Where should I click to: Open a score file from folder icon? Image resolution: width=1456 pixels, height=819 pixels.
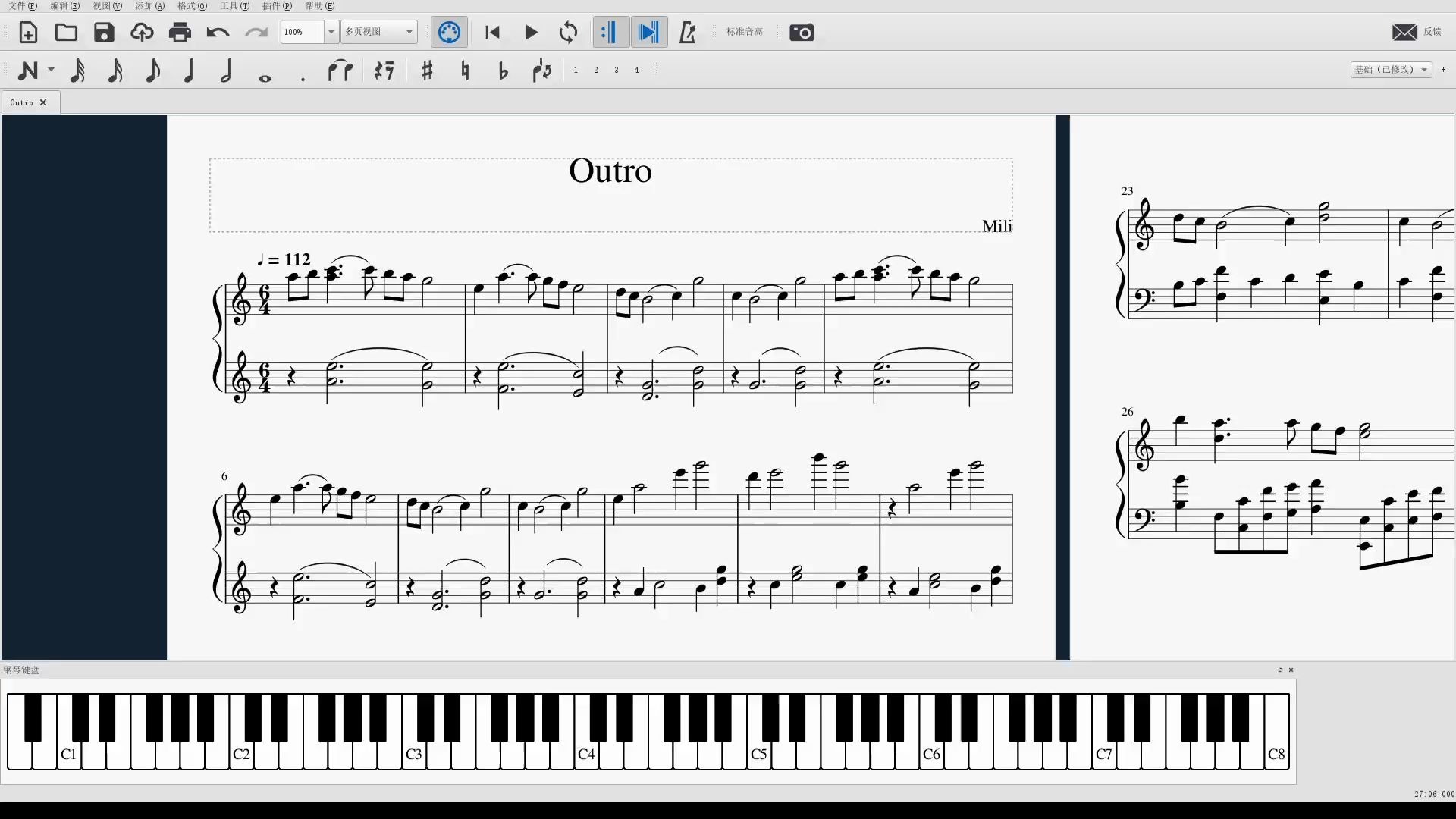coord(66,33)
